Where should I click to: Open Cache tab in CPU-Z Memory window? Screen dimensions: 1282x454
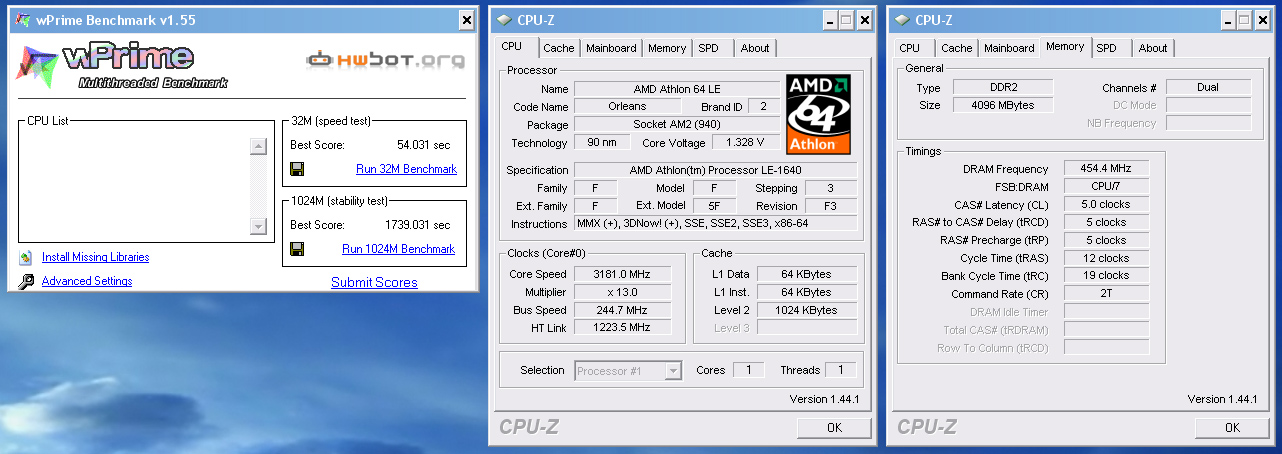pos(957,48)
